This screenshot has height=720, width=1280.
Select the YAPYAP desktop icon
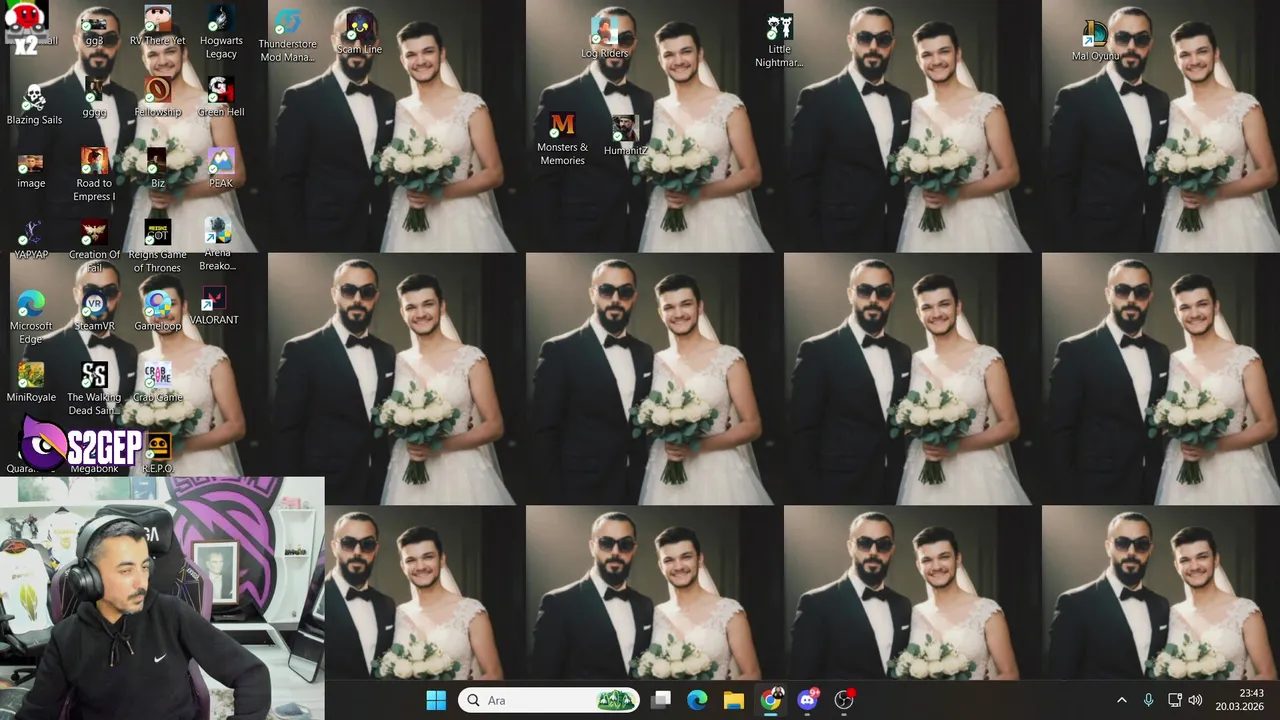[31, 241]
